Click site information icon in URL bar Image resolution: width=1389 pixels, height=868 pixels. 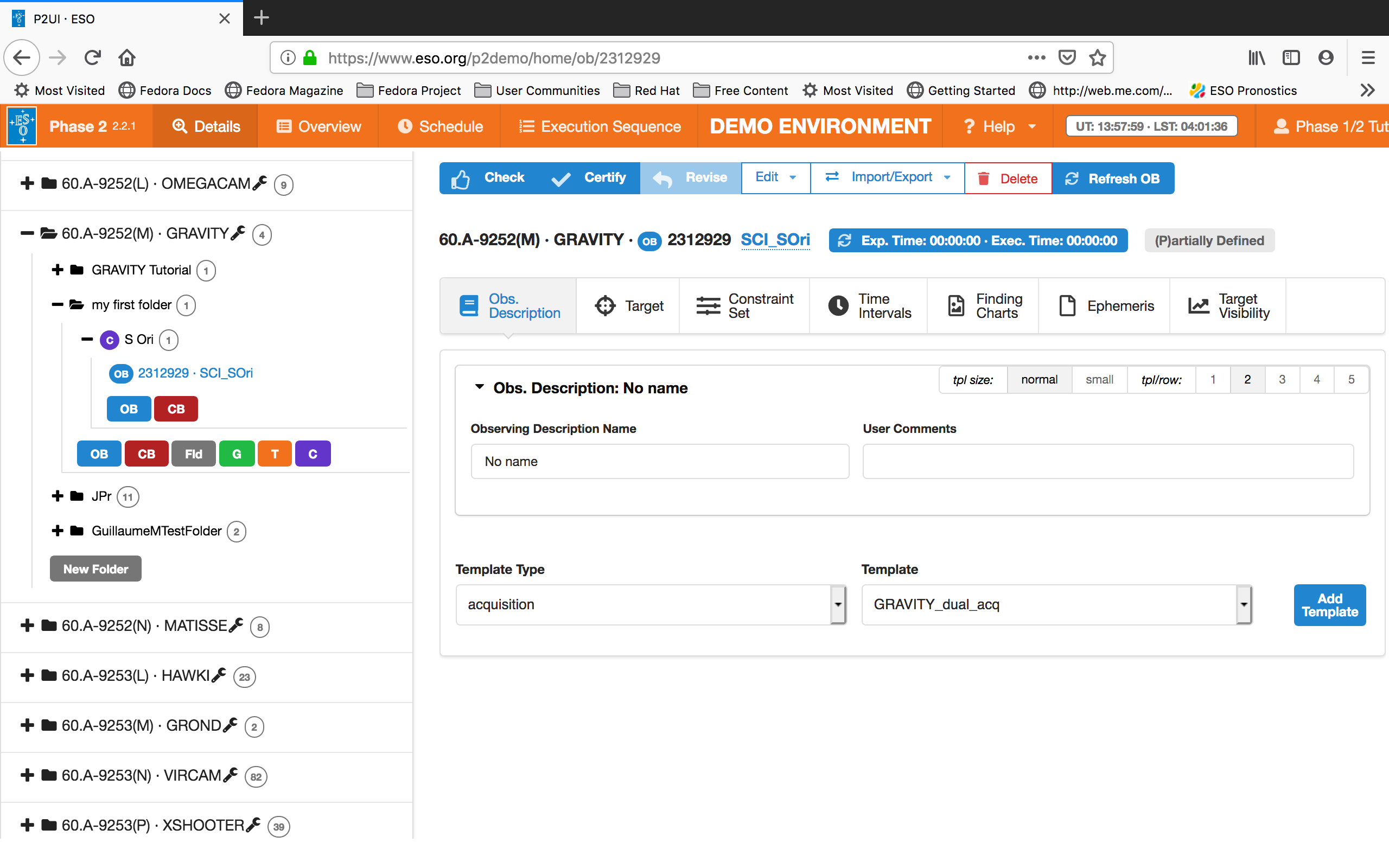click(288, 58)
